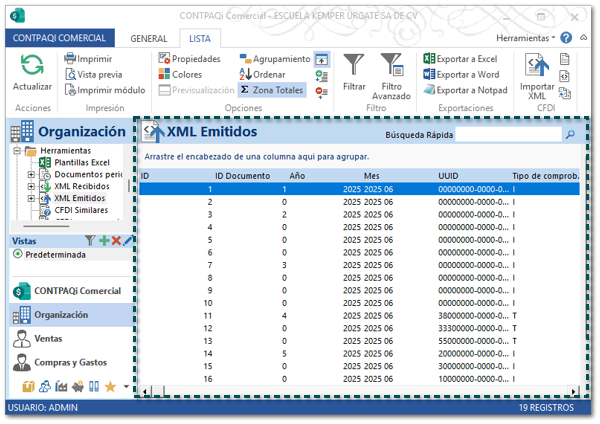Viewport: 600px width, 424px height.
Task: Click the search magnifier next to Búsqueda Rápida
Action: click(570, 133)
